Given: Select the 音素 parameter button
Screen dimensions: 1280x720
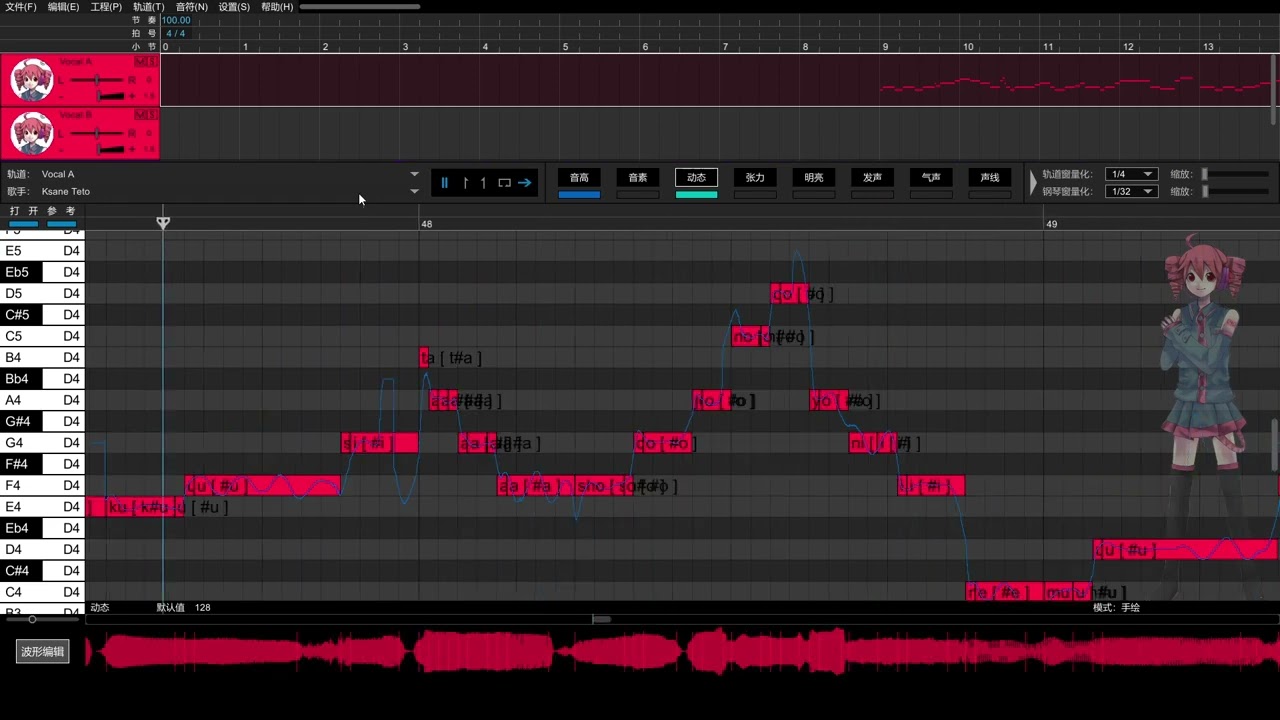Looking at the screenshot, I should pos(638,177).
